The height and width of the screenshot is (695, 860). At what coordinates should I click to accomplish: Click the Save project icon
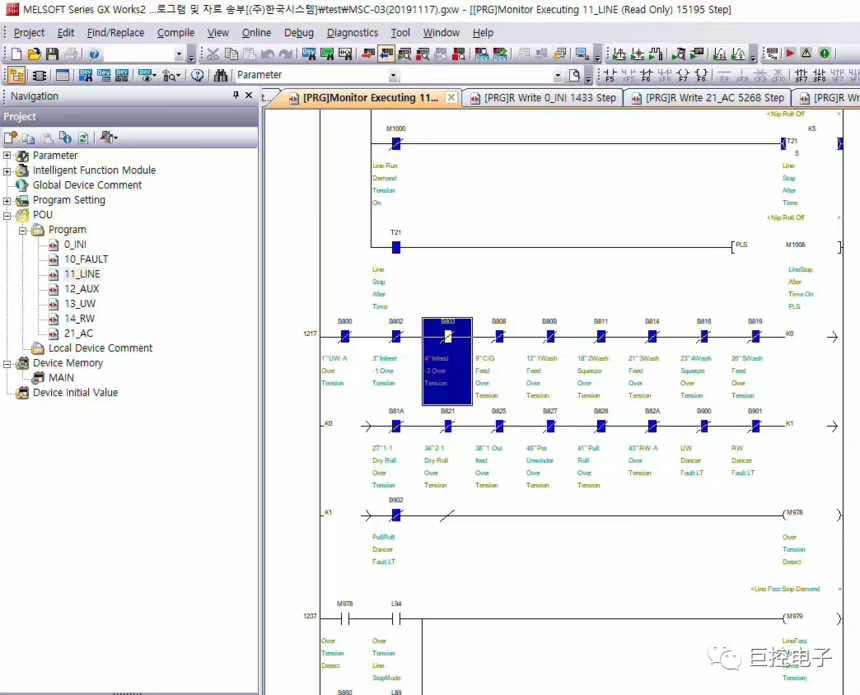coord(52,54)
